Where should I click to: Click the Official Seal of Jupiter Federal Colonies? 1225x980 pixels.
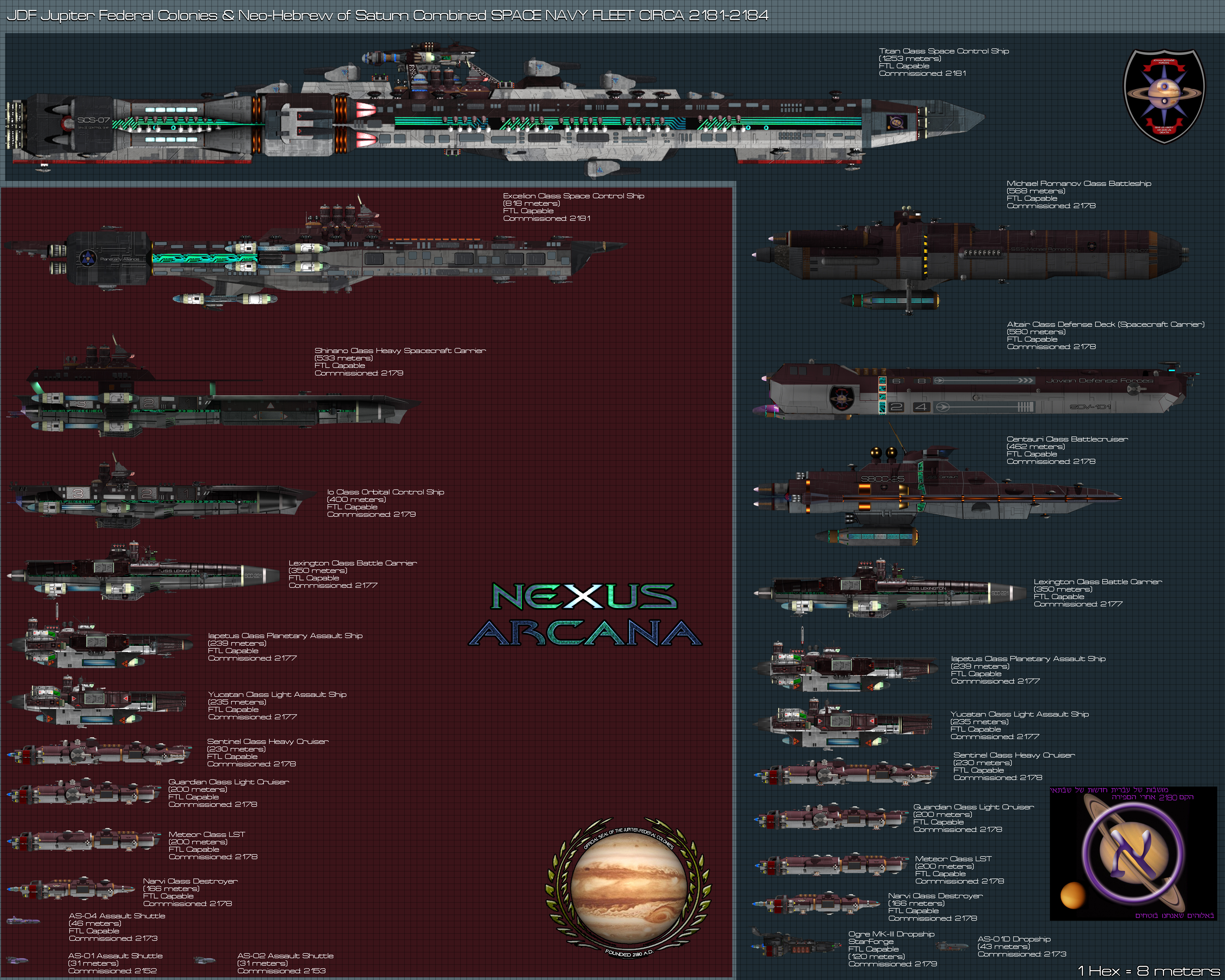(628, 888)
